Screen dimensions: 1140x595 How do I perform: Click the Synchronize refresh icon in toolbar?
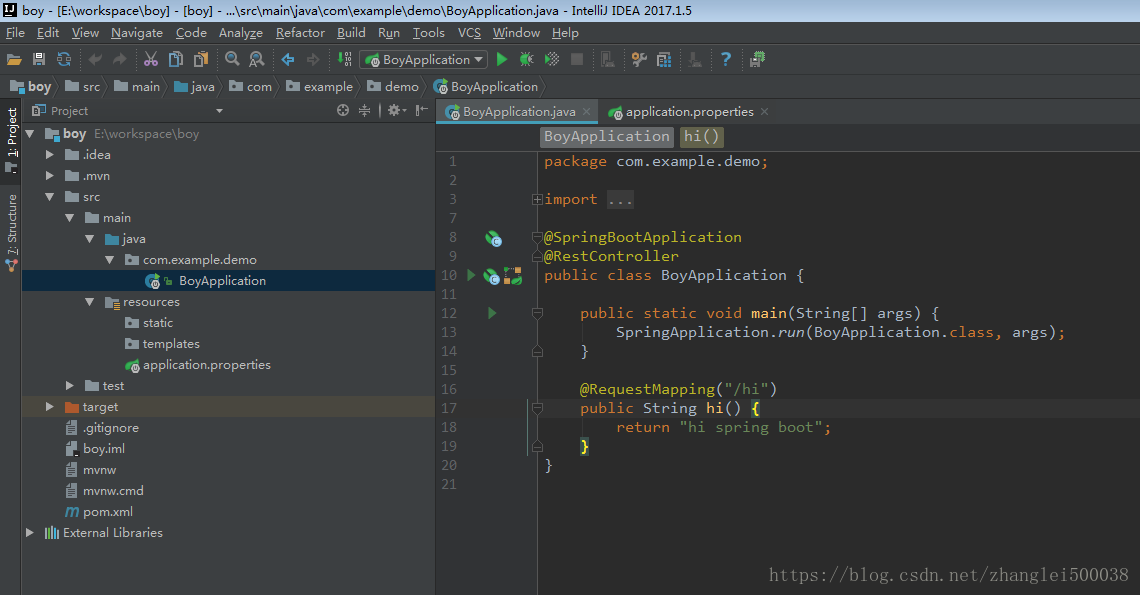tap(64, 60)
